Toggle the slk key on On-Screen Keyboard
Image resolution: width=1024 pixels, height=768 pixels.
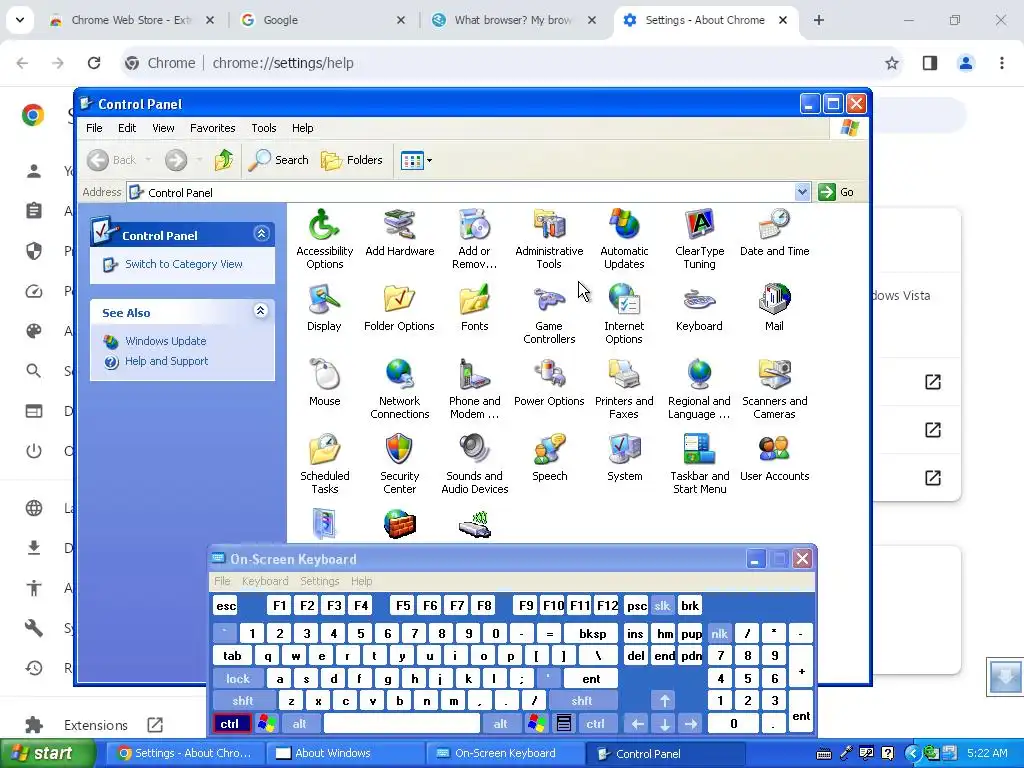(x=662, y=606)
